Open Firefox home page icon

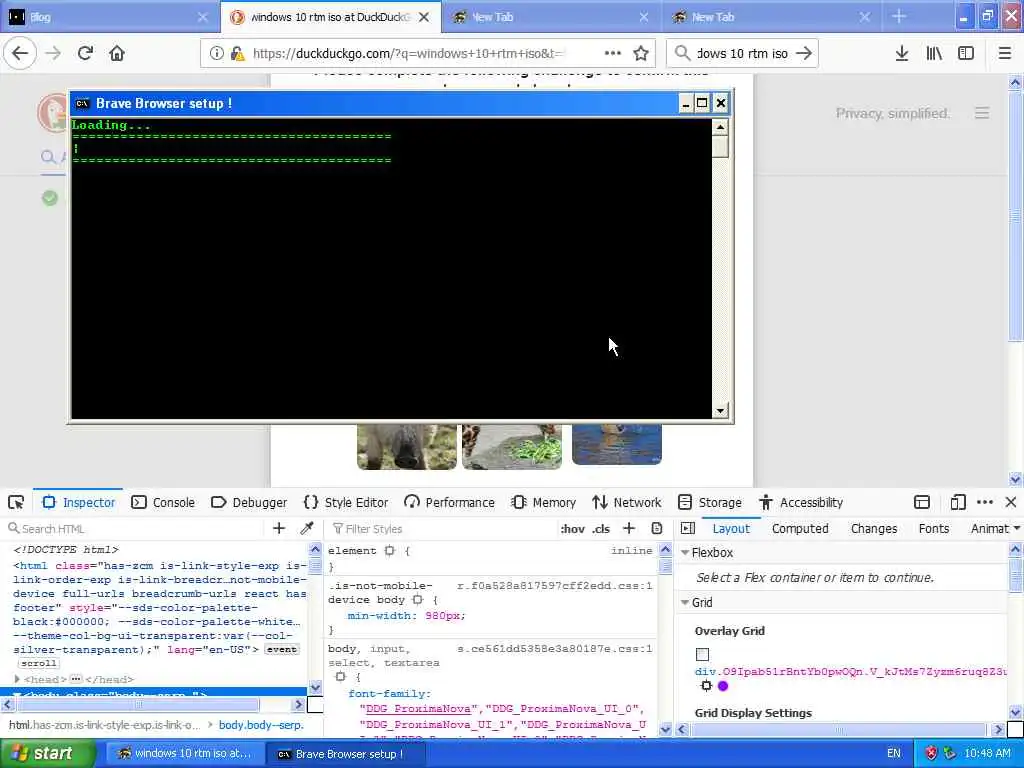click(117, 54)
